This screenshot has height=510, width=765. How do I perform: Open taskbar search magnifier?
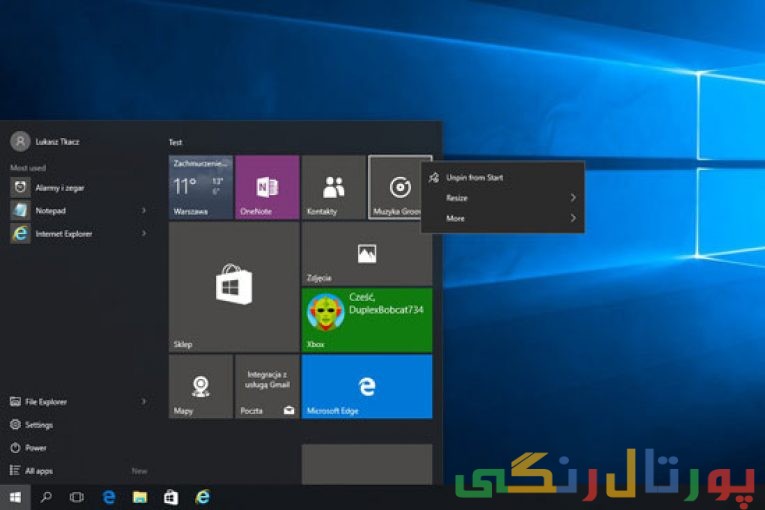[x=46, y=497]
